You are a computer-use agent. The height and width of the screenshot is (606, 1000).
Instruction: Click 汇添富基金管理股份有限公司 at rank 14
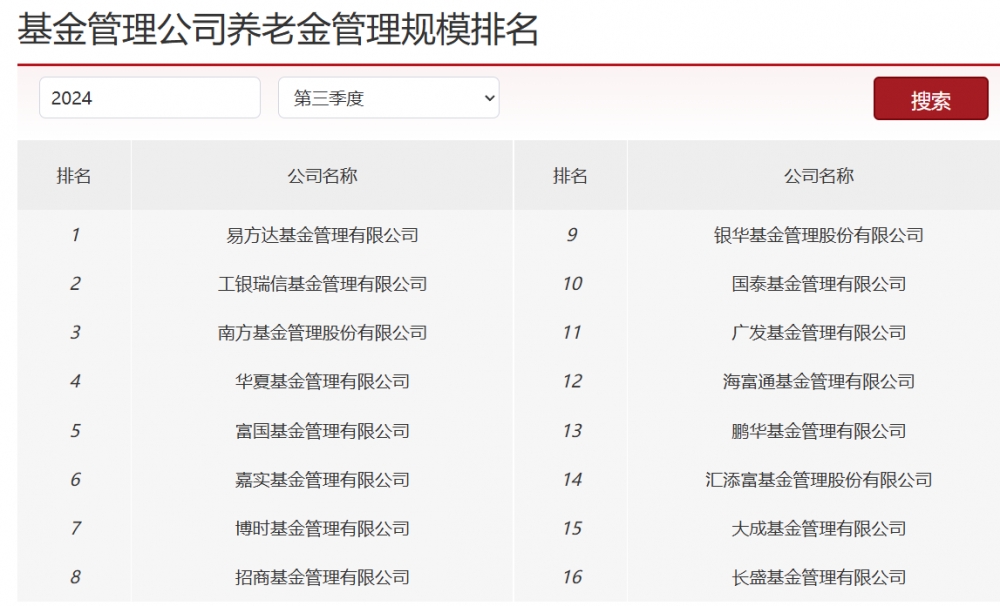click(818, 479)
